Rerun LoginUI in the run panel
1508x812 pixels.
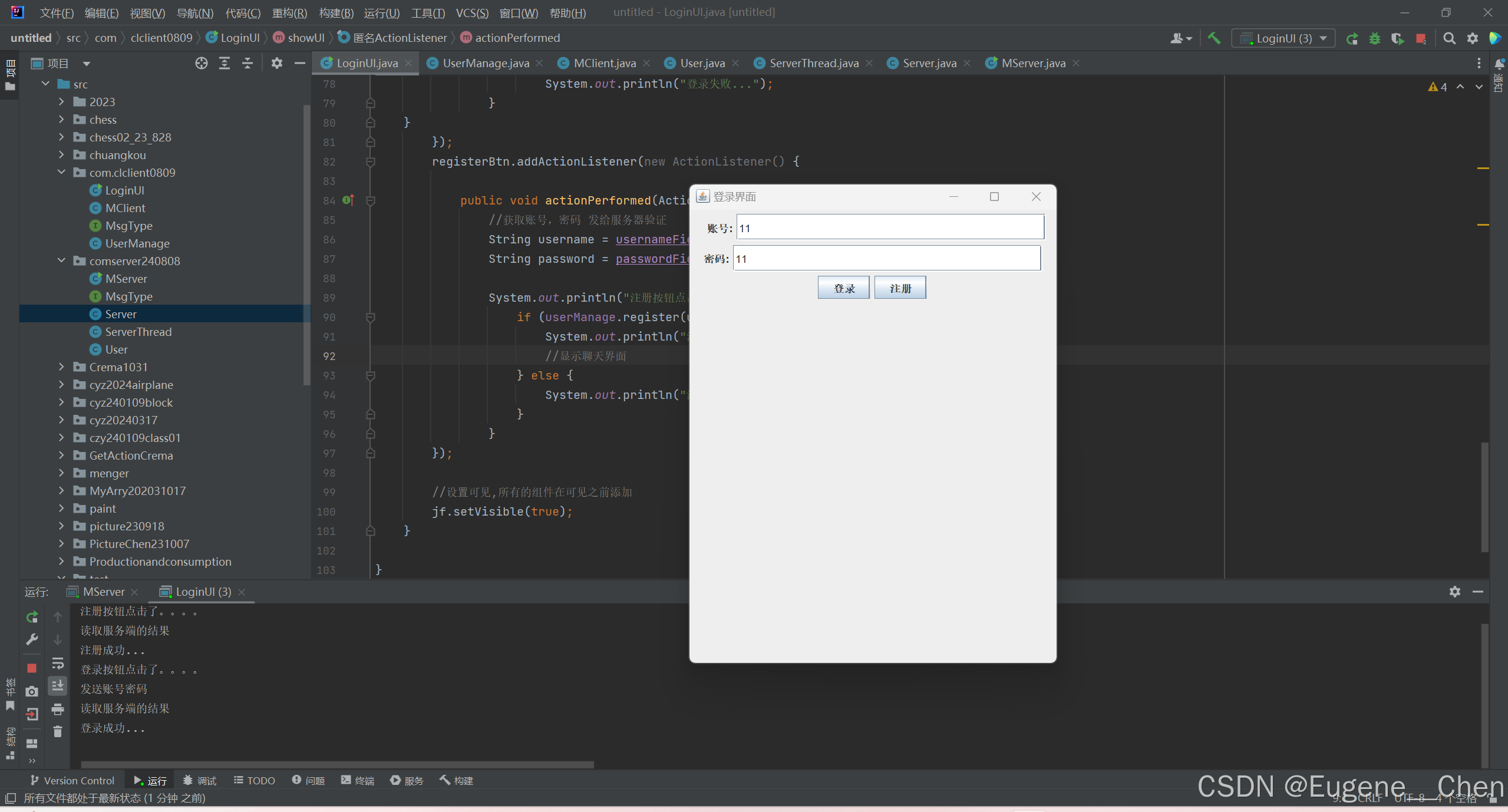32,617
